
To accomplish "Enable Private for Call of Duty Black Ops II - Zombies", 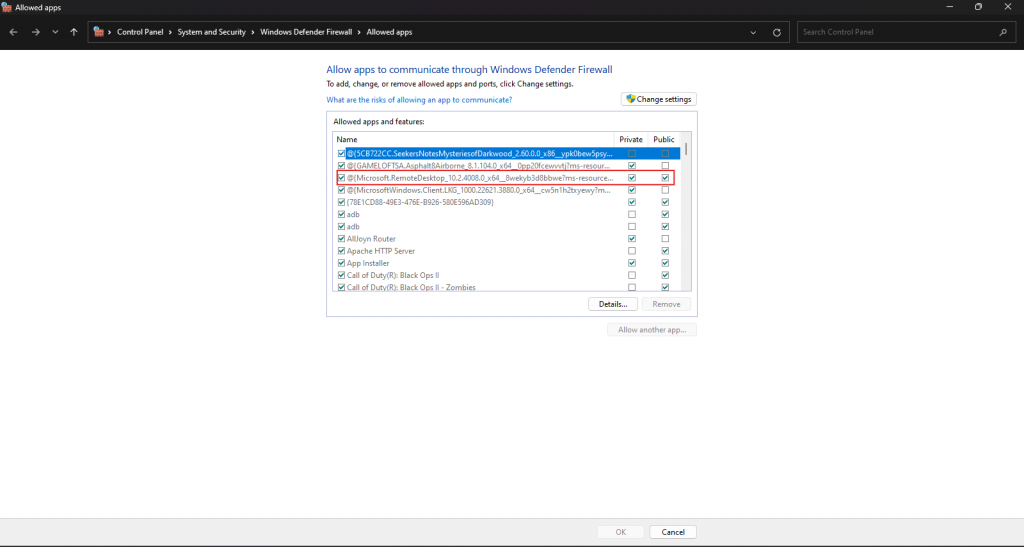I will [x=632, y=287].
